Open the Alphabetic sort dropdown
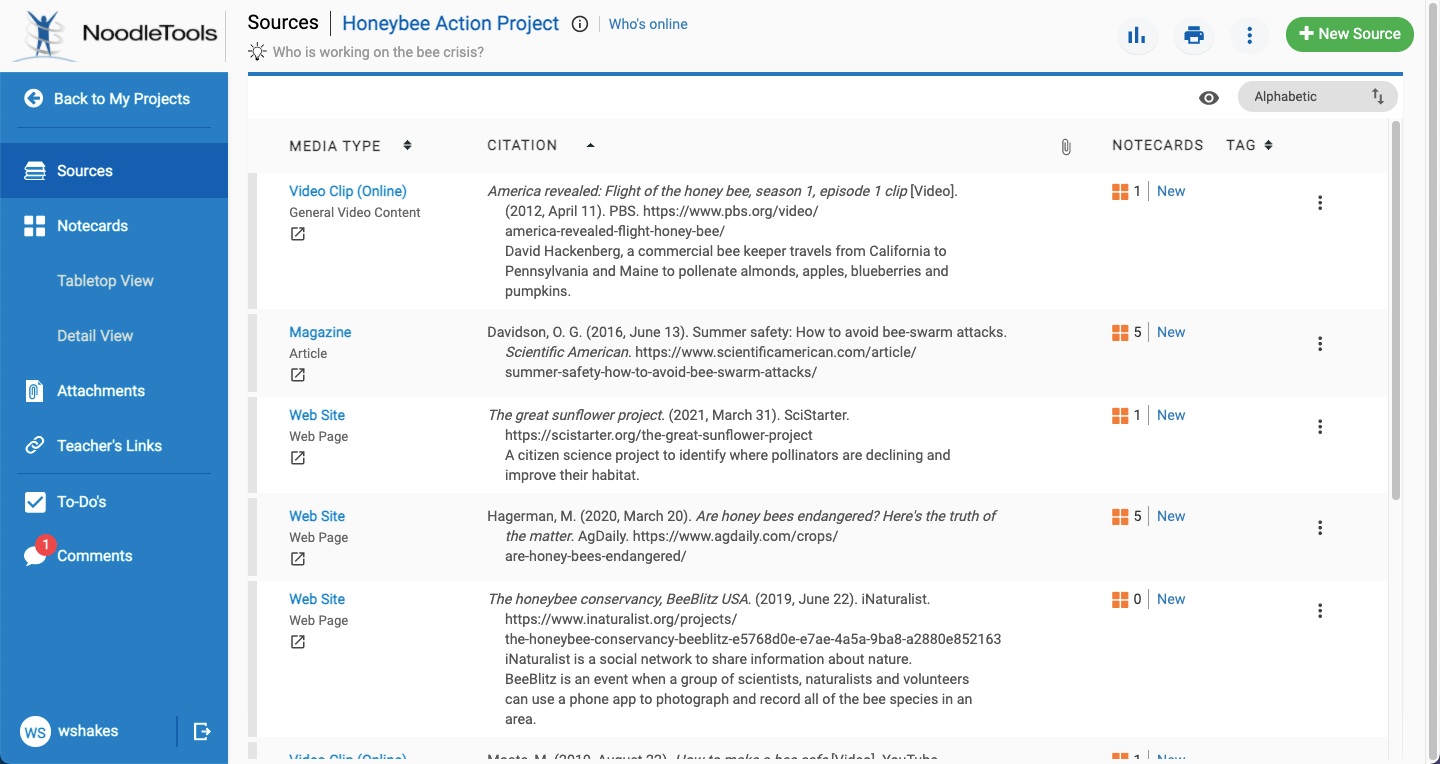 (x=1317, y=97)
